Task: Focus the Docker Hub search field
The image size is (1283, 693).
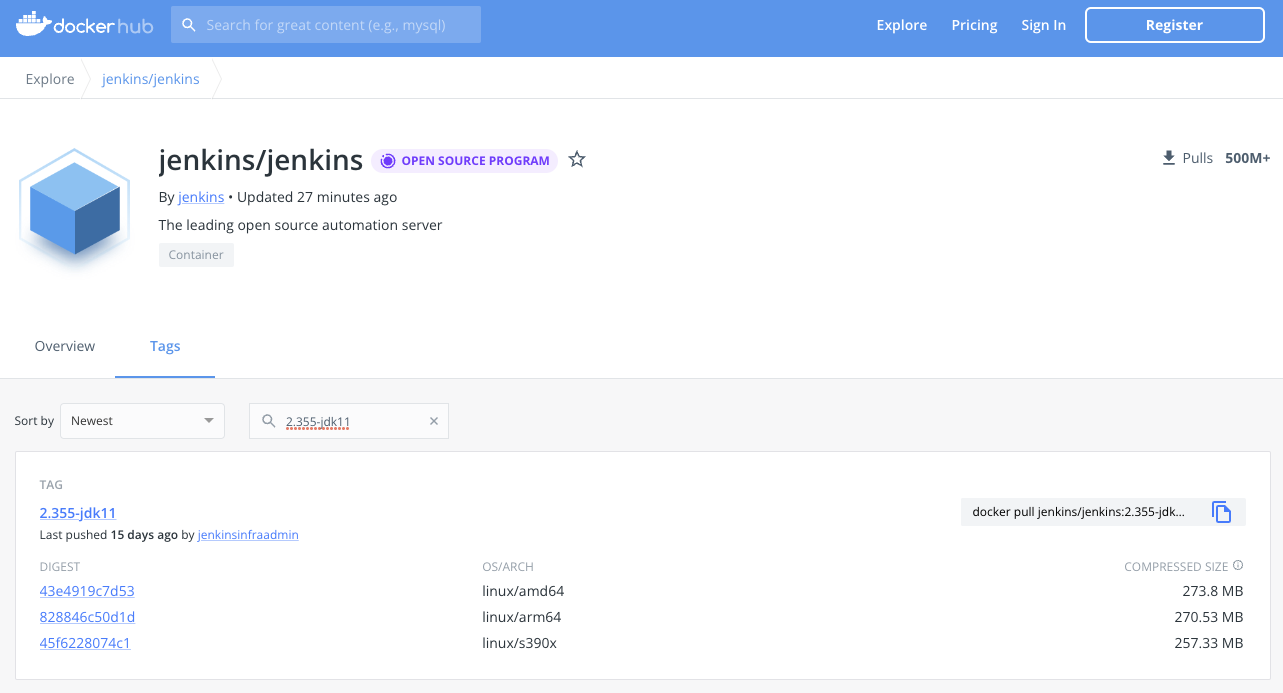Action: coord(326,25)
